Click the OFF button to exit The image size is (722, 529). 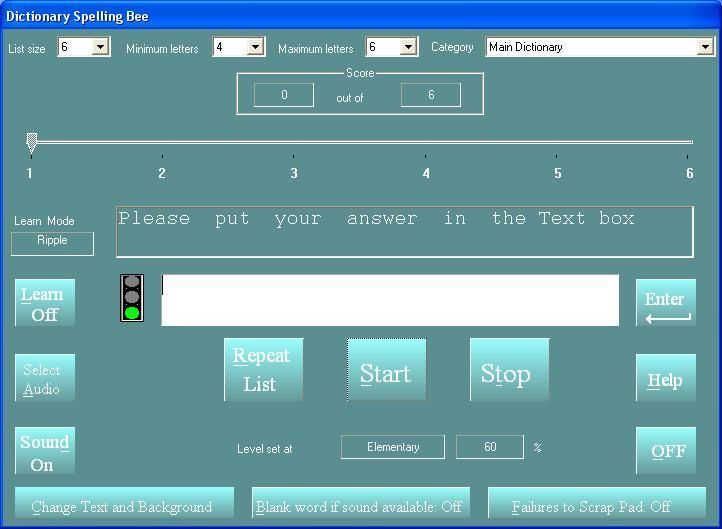[665, 451]
